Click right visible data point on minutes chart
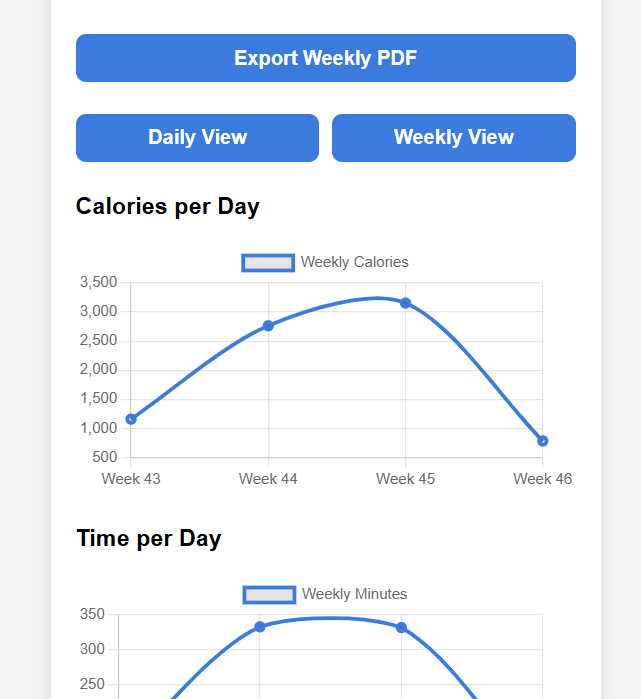Screen dimensions: 641x699 click(x=401, y=628)
